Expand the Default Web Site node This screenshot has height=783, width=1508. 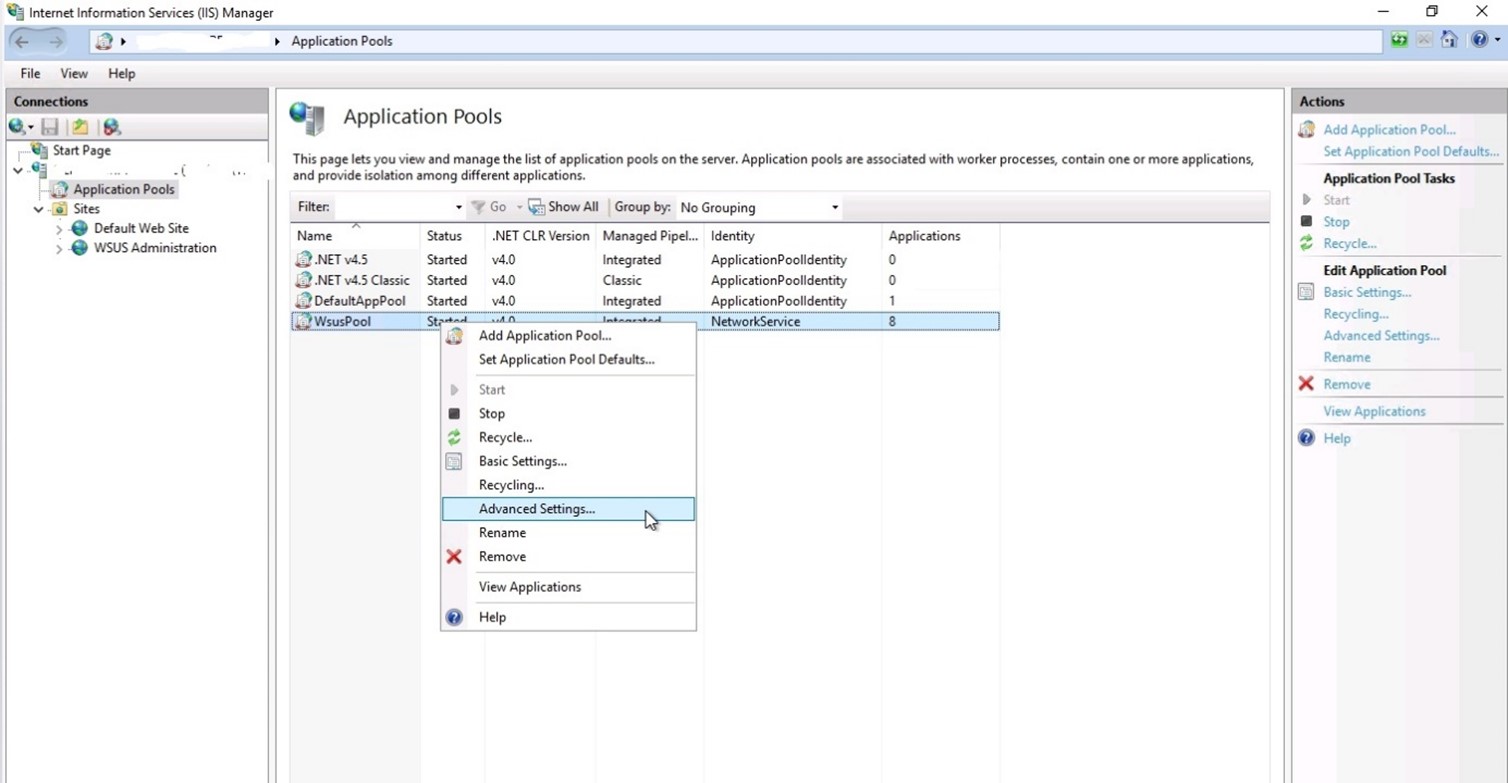(59, 229)
